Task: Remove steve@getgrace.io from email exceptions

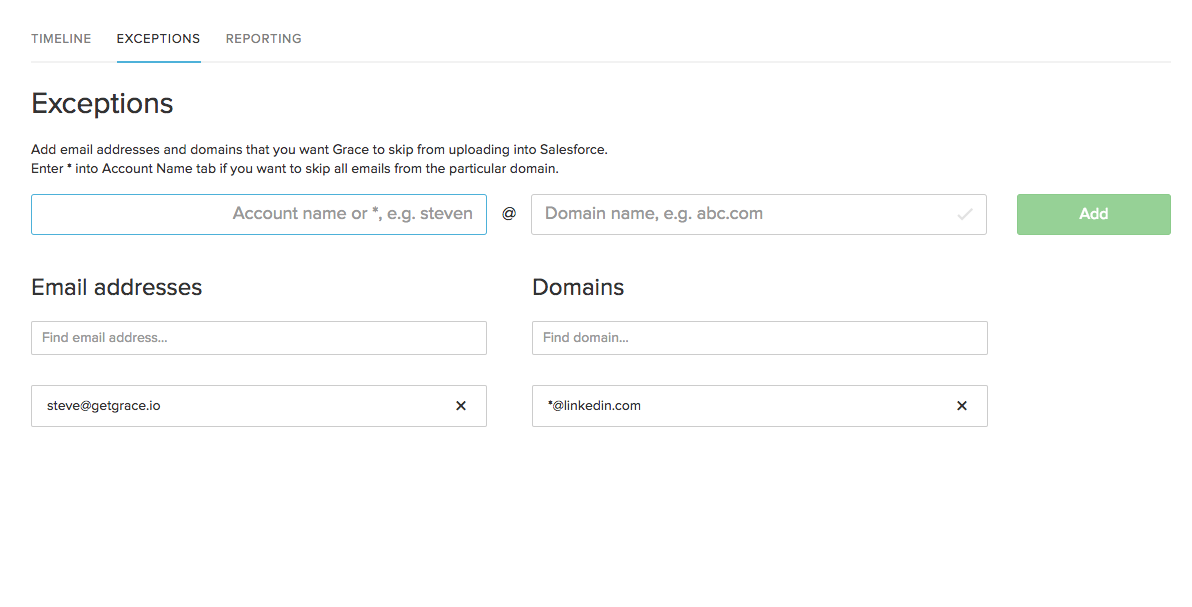Action: click(461, 406)
